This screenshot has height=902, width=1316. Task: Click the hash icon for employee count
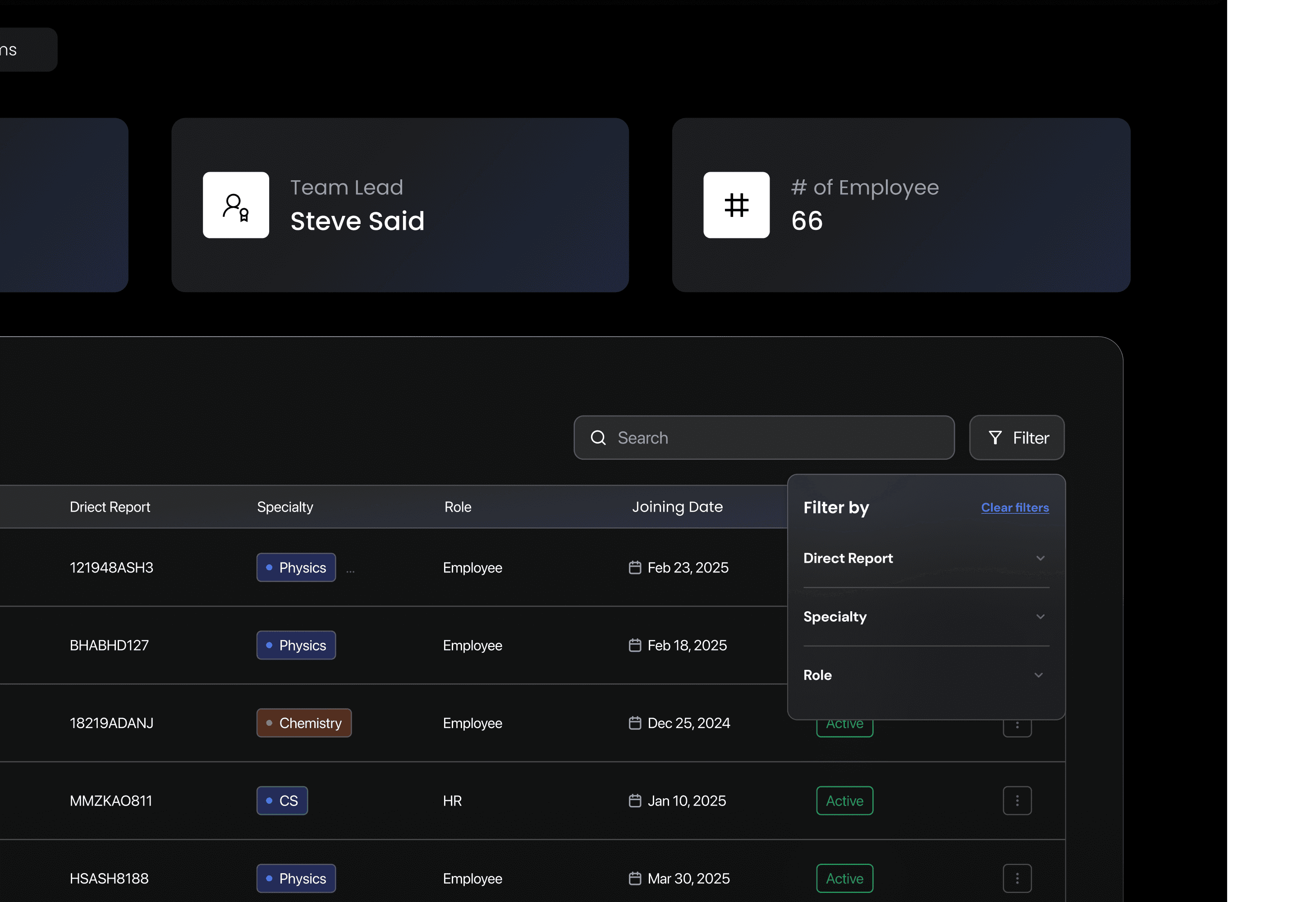tap(736, 205)
